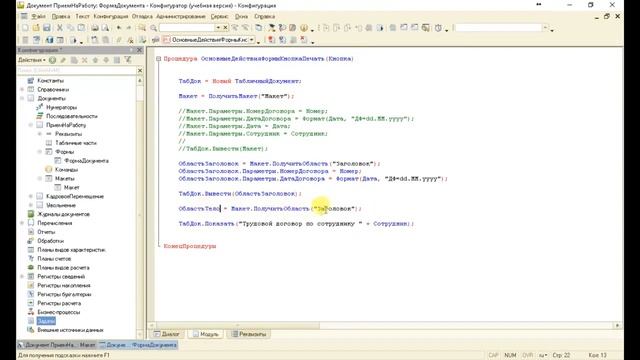Select Планы счетов in the tree
The image size is (640, 360).
click(x=54, y=259)
